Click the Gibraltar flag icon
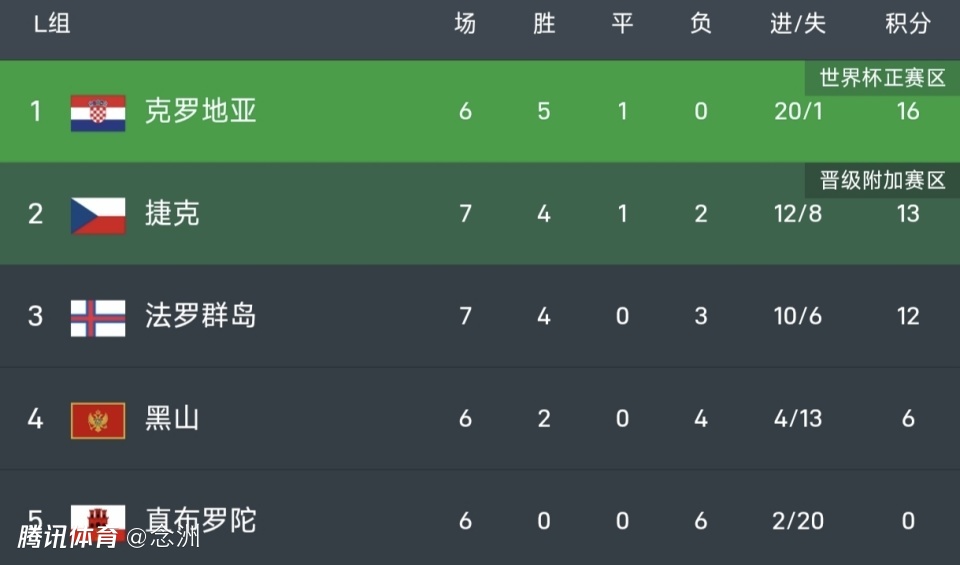The image size is (960, 565). (x=98, y=517)
